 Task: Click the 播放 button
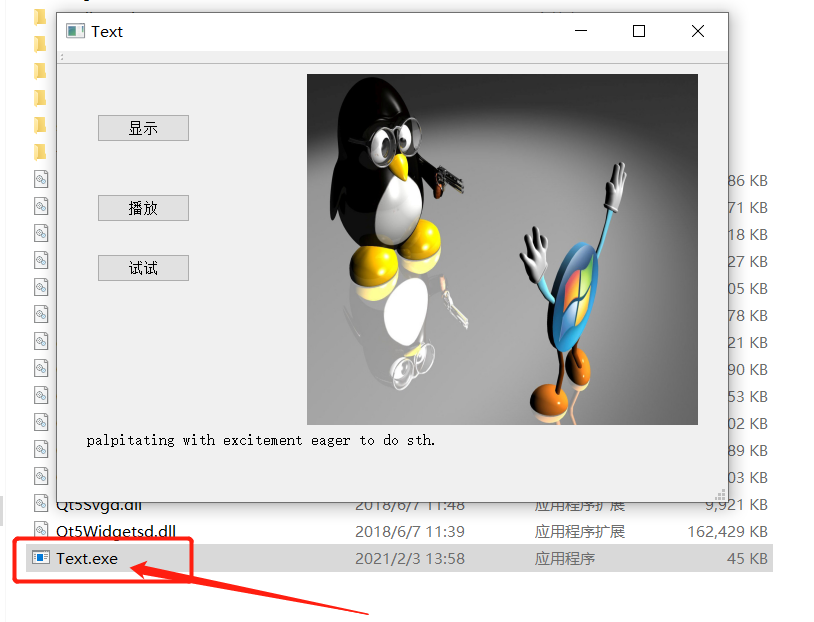point(143,208)
